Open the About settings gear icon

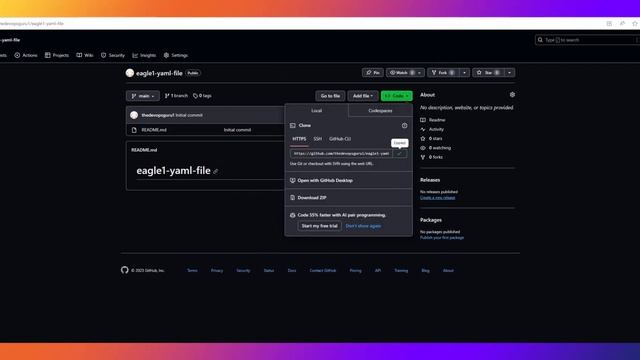[x=512, y=95]
